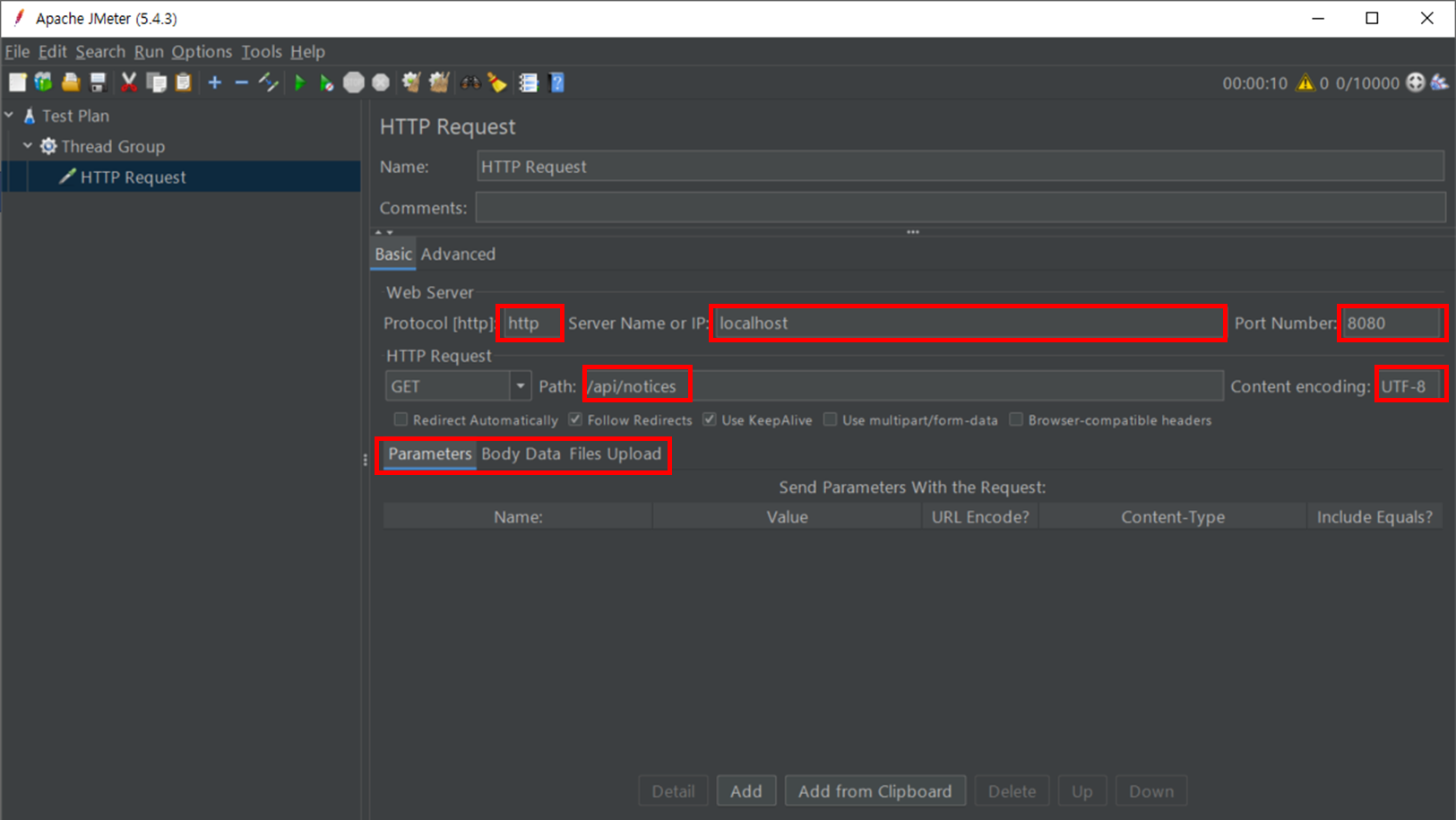This screenshot has width=1456, height=820.
Task: Click the icon at toolbar far right
Action: click(1440, 82)
